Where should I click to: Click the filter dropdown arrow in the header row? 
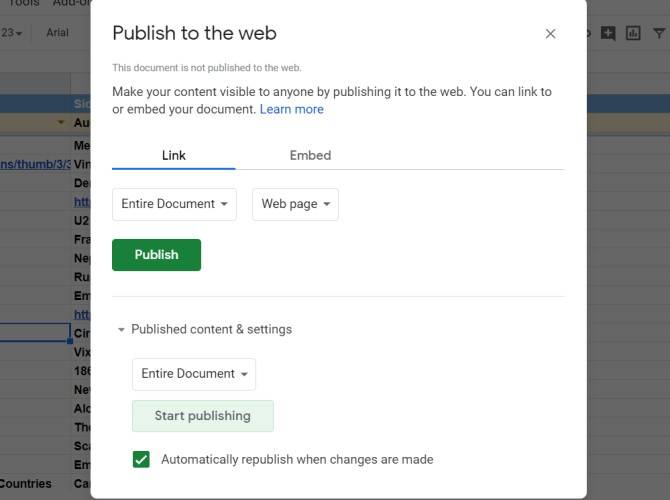coord(61,123)
